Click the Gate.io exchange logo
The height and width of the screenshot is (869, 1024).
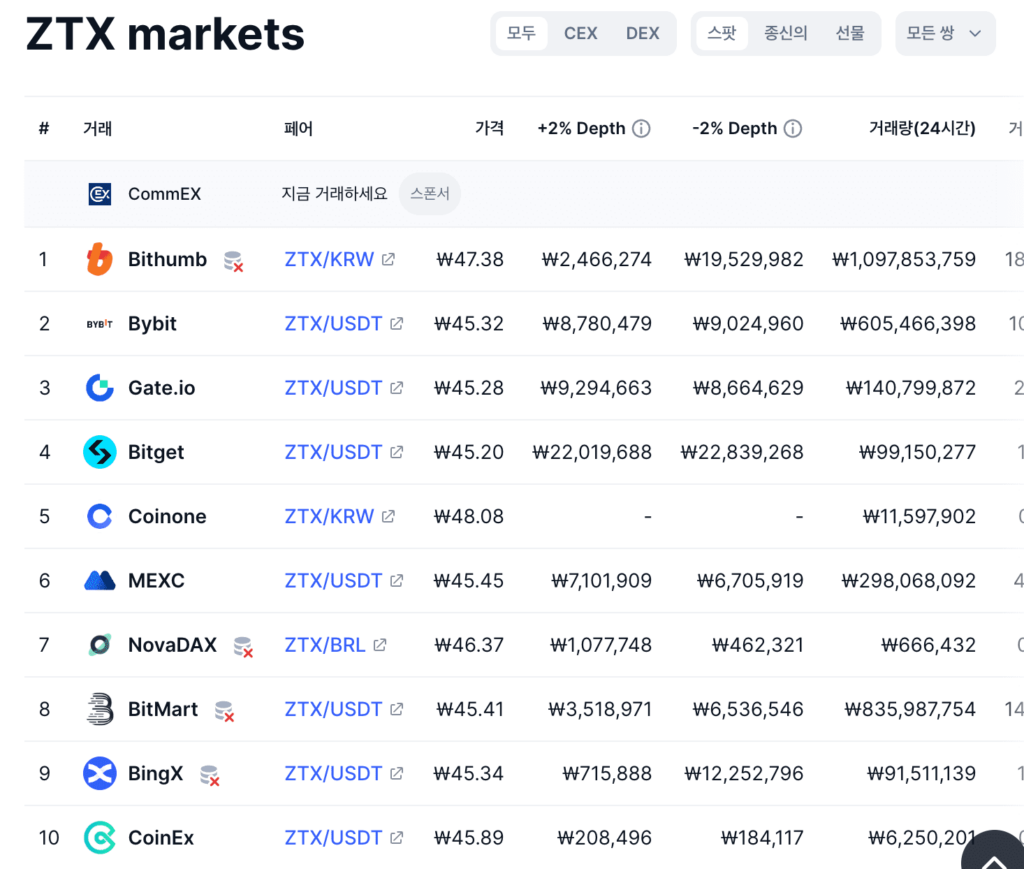pyautogui.click(x=99, y=388)
